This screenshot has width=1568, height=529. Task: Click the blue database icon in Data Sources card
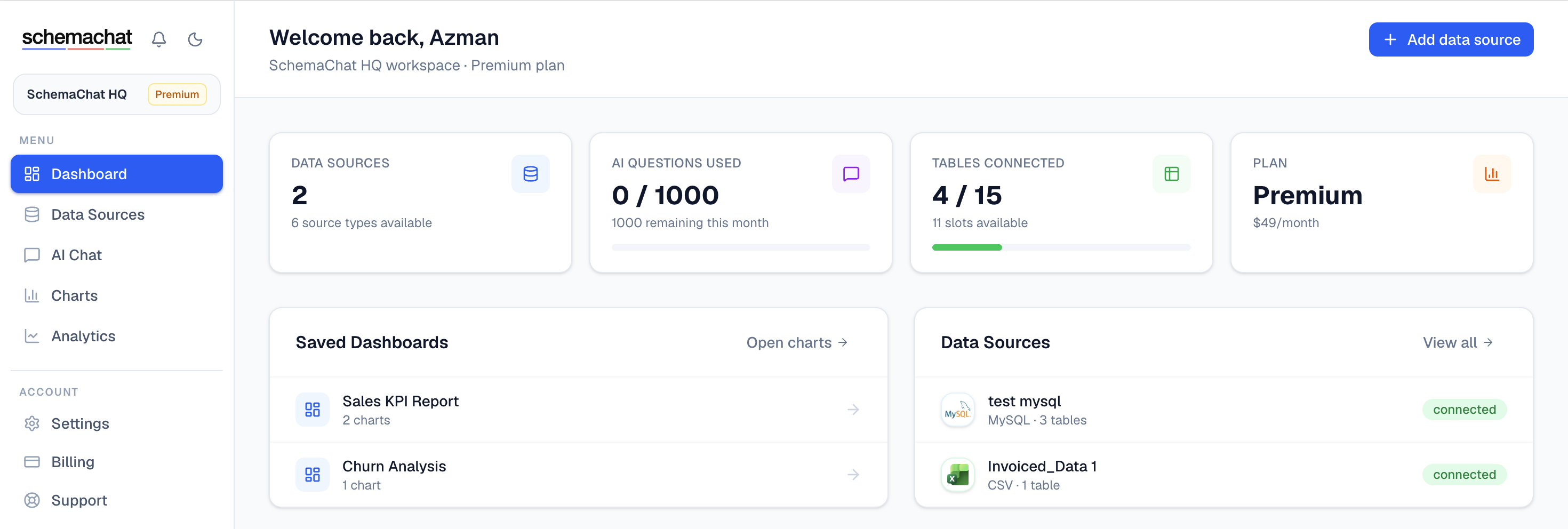pyautogui.click(x=530, y=174)
